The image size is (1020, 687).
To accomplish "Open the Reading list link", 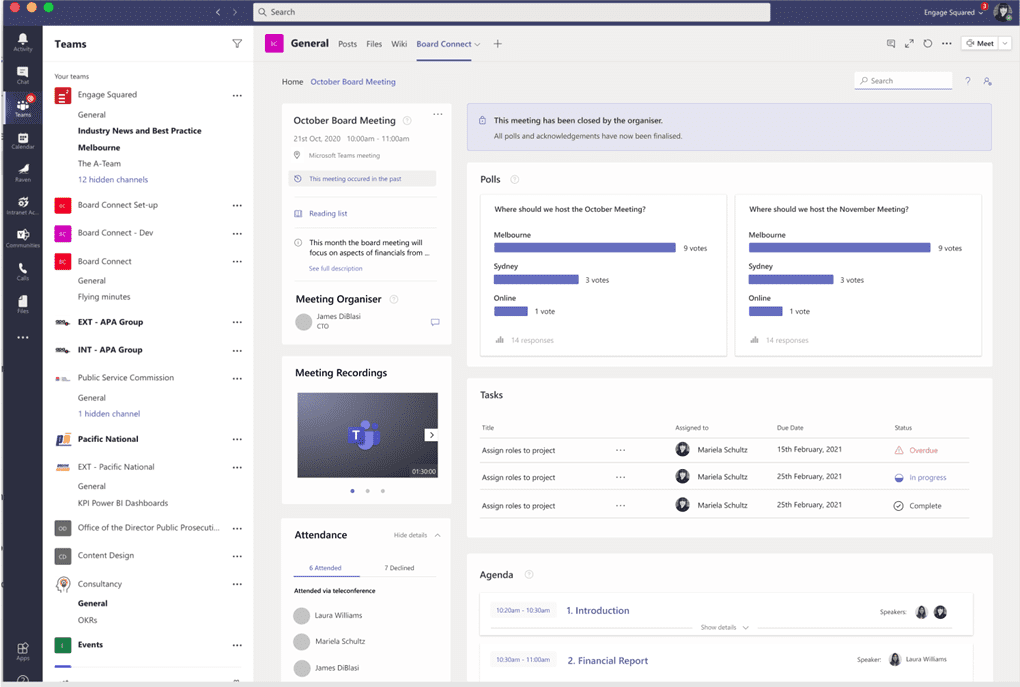I will coord(328,214).
